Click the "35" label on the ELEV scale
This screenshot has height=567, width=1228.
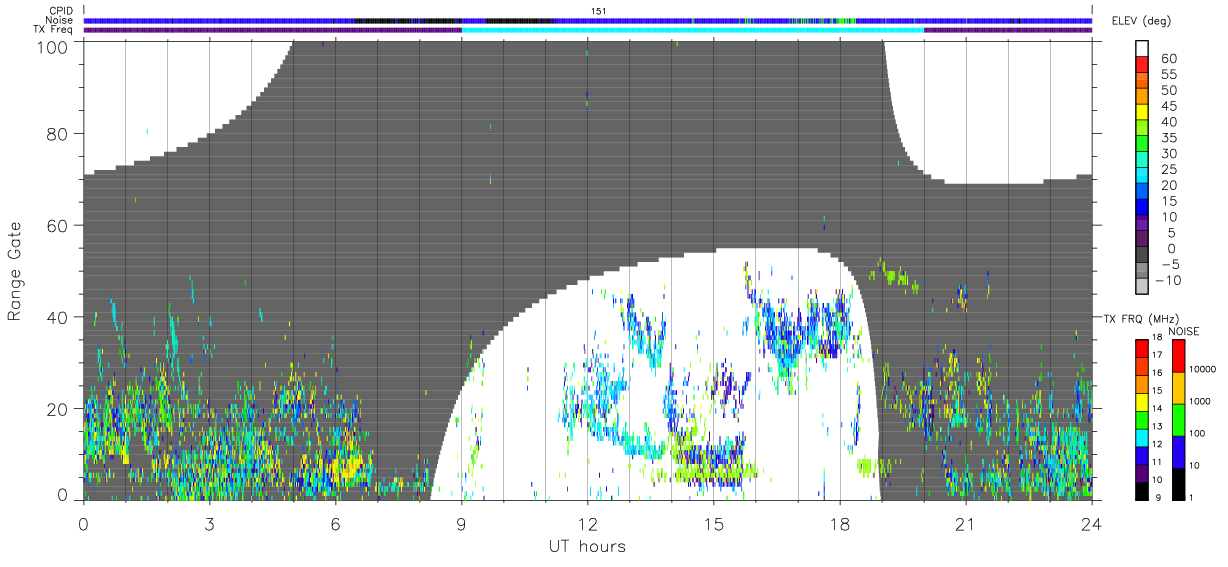(x=1168, y=139)
